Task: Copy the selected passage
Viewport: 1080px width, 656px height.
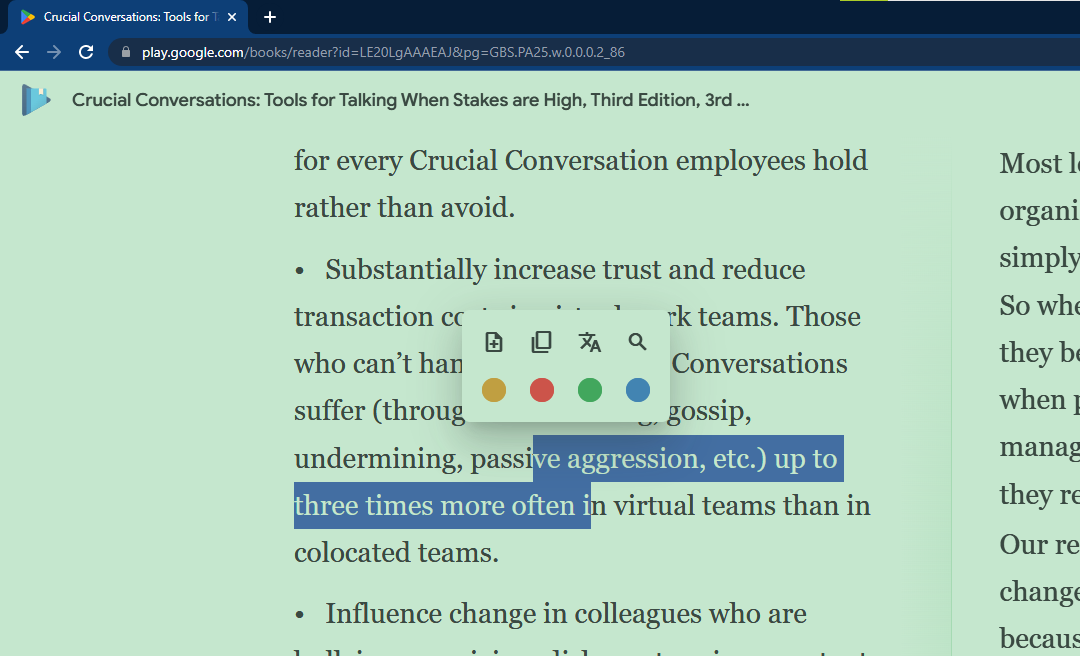Action: coord(541,343)
